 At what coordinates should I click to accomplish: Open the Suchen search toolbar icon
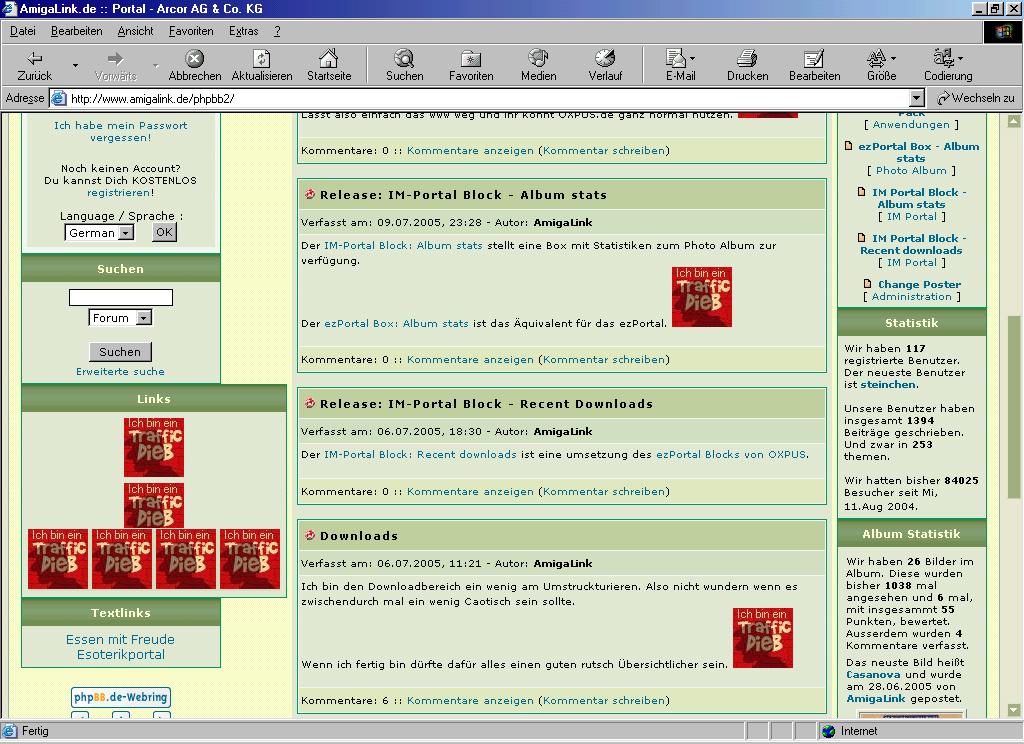click(404, 59)
